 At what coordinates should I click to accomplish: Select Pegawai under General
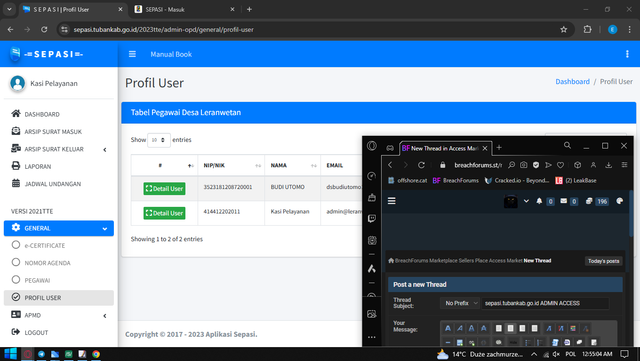[59, 281]
